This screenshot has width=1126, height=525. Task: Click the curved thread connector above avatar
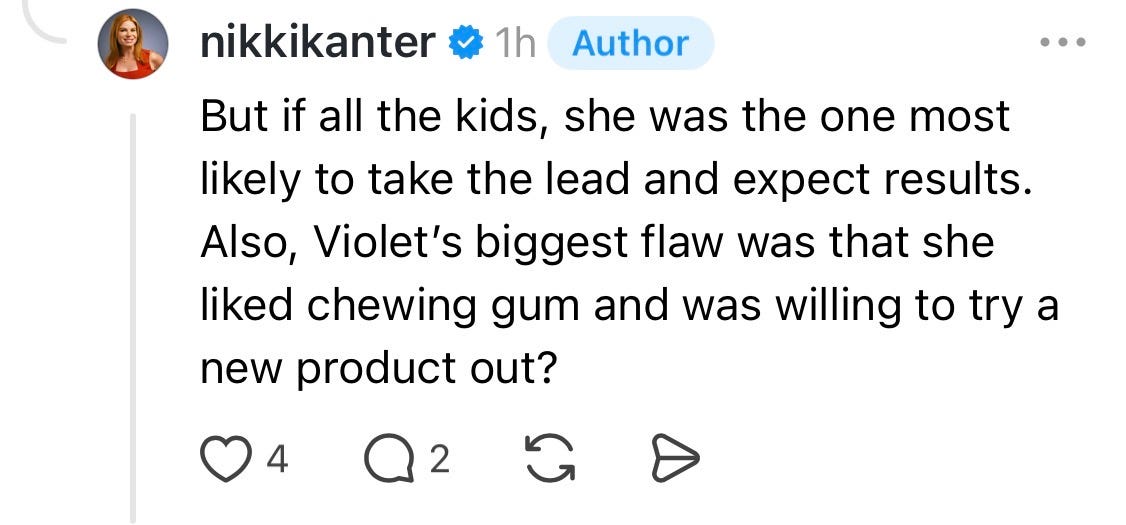pos(45,22)
